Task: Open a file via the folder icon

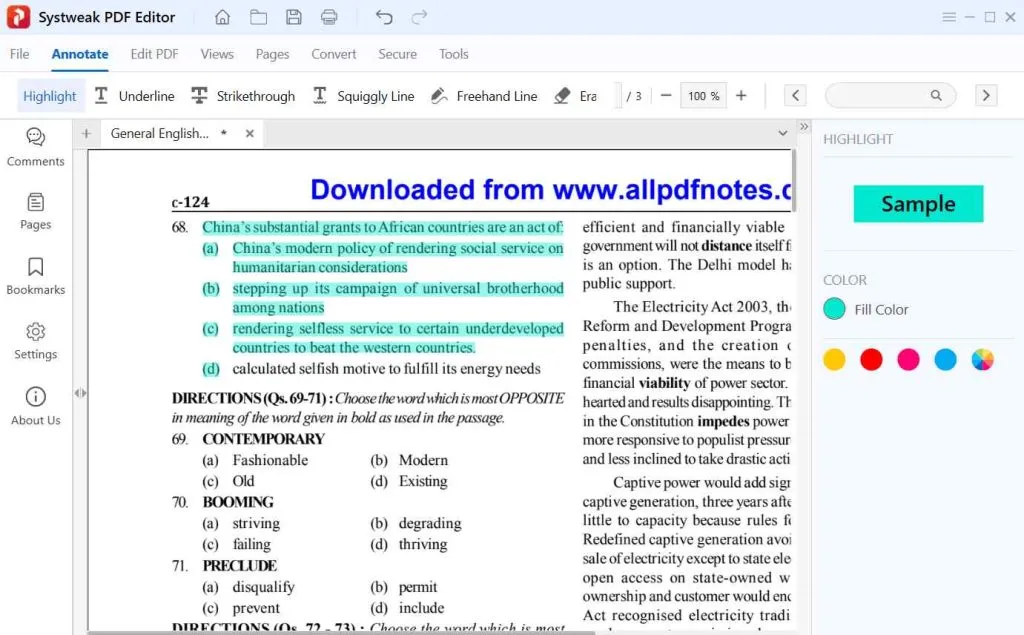Action: [x=259, y=17]
